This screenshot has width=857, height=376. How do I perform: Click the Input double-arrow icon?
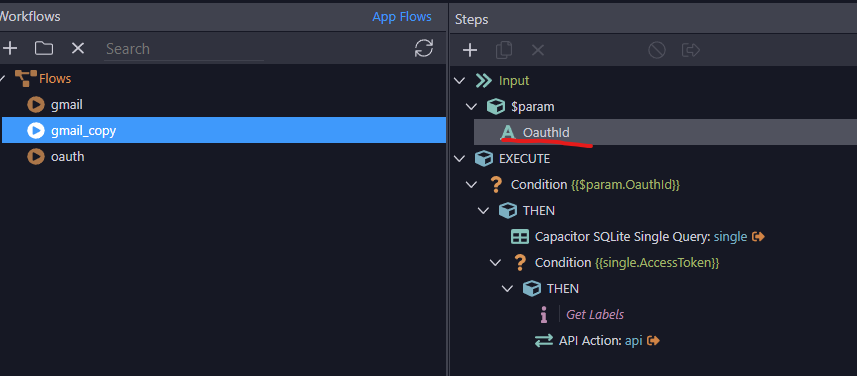coord(484,81)
